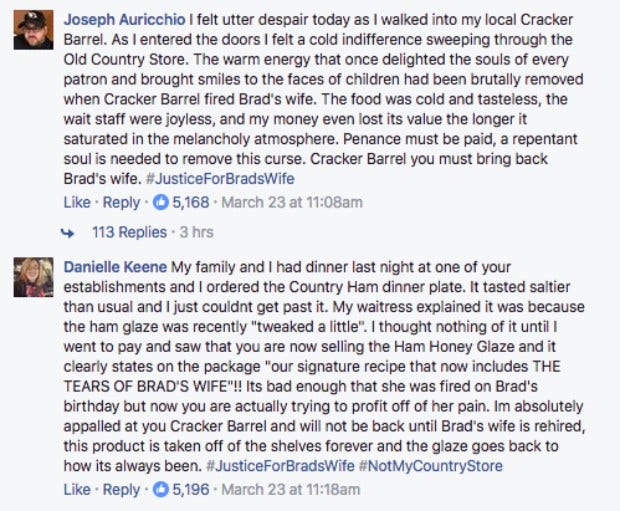Reply to Danielle Keene's comment

click(121, 490)
